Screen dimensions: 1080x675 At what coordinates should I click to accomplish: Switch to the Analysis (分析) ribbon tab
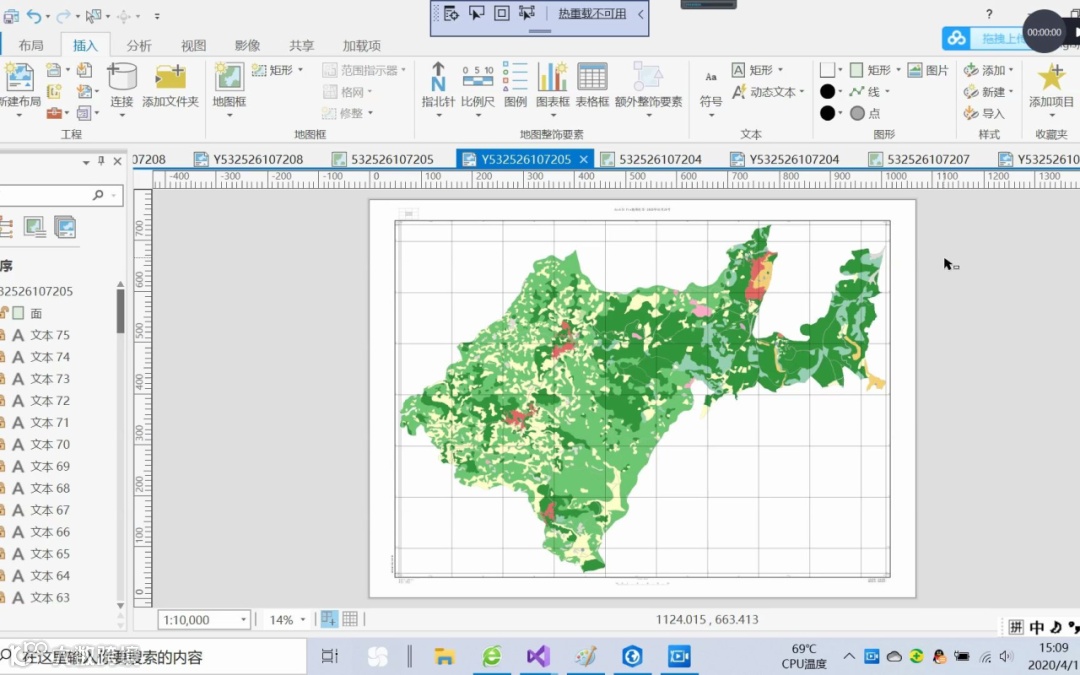tap(139, 46)
